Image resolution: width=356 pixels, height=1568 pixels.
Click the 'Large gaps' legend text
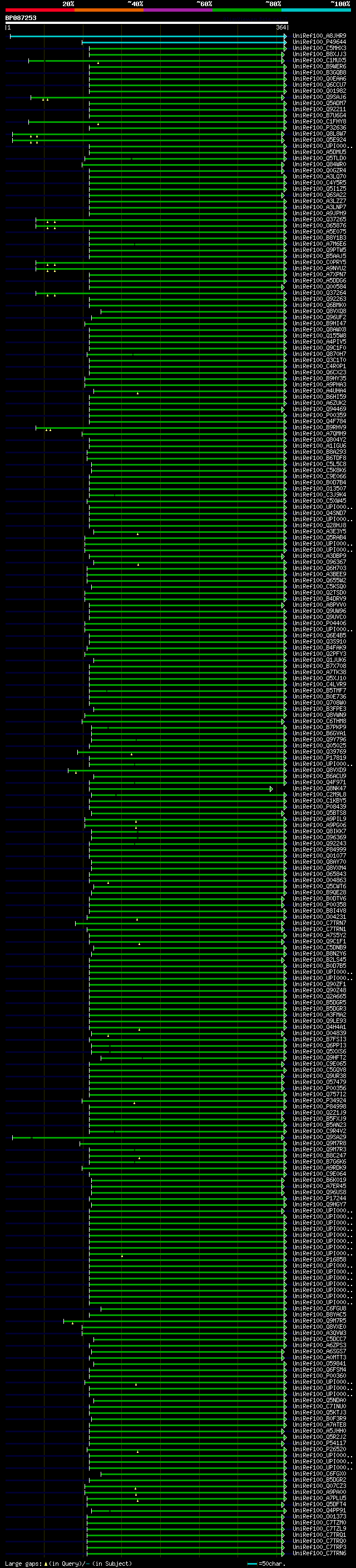pyautogui.click(x=23, y=1564)
